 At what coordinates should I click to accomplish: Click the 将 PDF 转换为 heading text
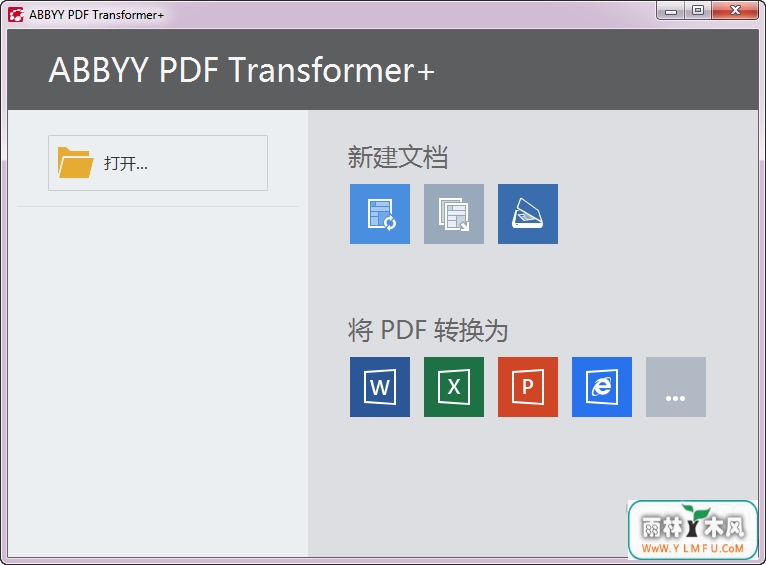tap(428, 331)
